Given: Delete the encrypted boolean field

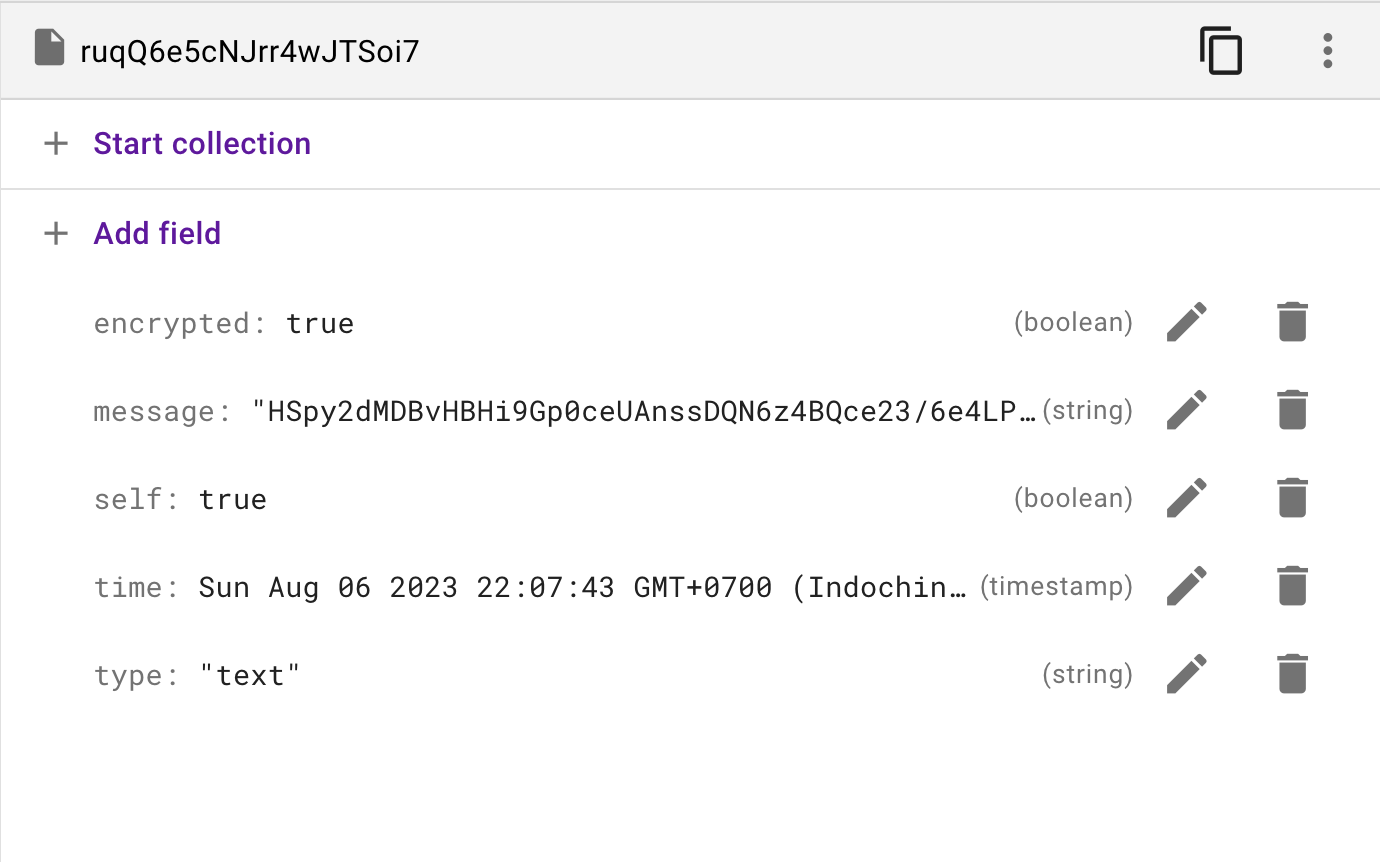Looking at the screenshot, I should [x=1292, y=322].
